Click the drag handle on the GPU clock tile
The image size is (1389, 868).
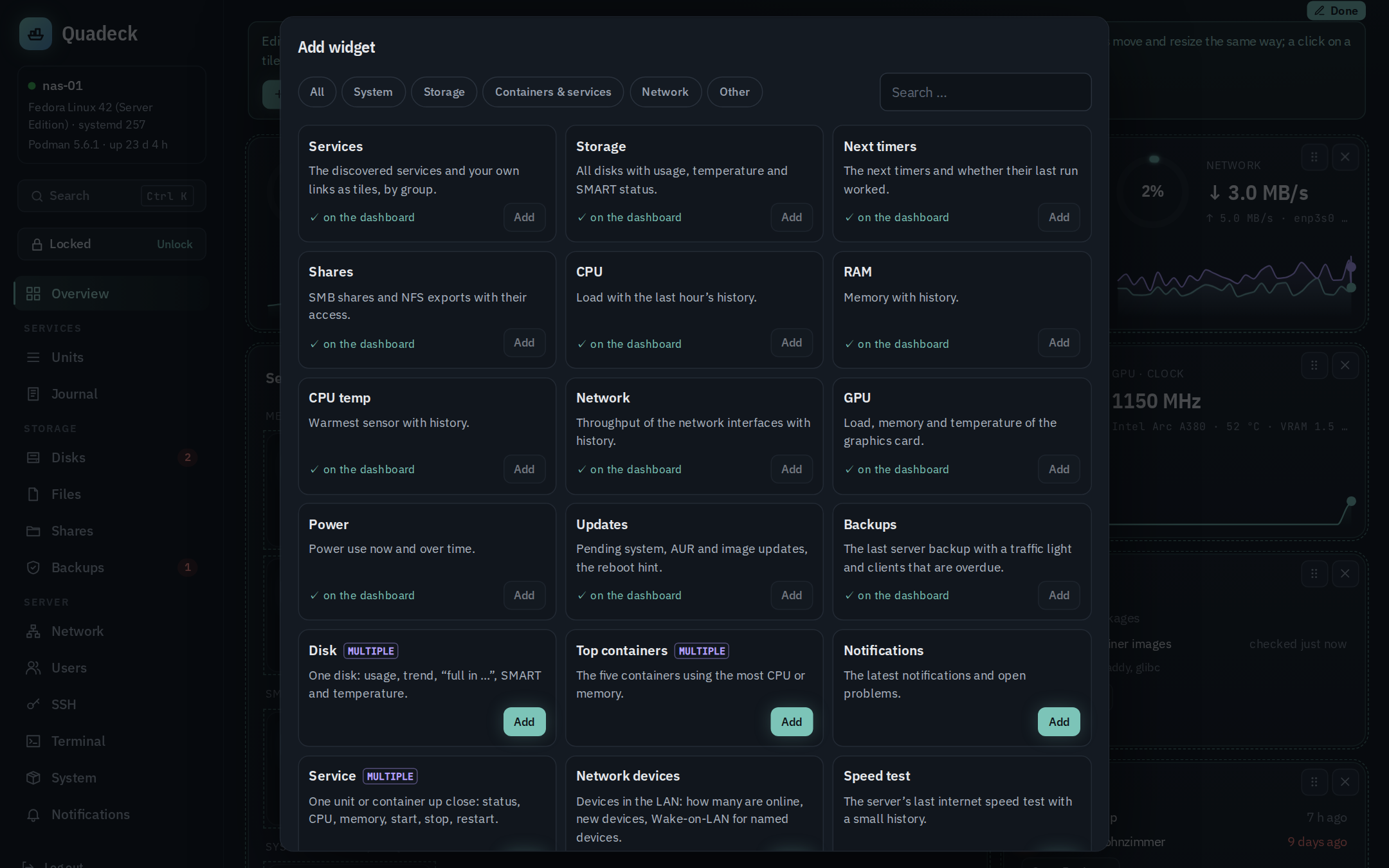coord(1314,365)
